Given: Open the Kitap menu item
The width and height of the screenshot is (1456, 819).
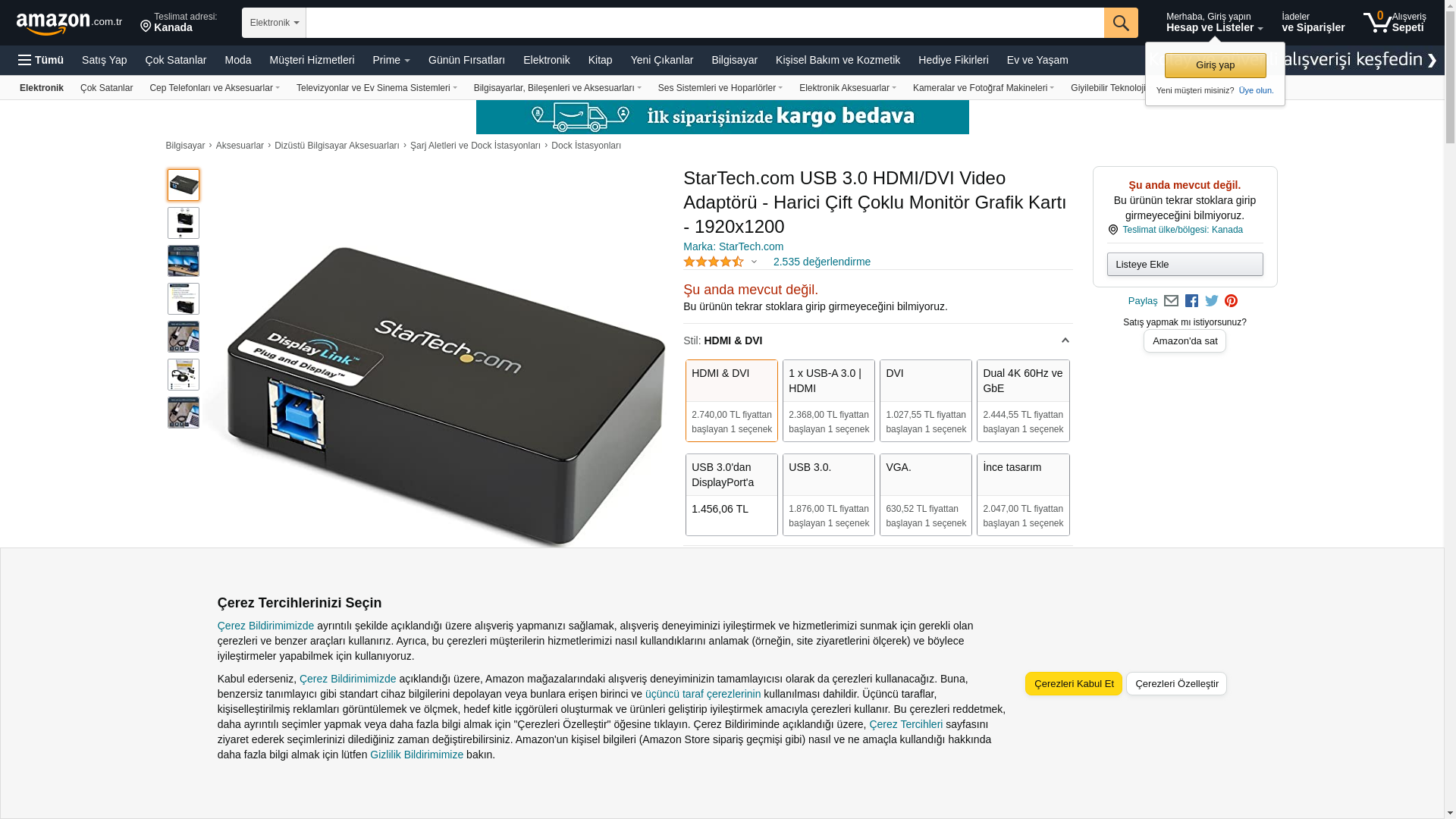Looking at the screenshot, I should click(600, 60).
